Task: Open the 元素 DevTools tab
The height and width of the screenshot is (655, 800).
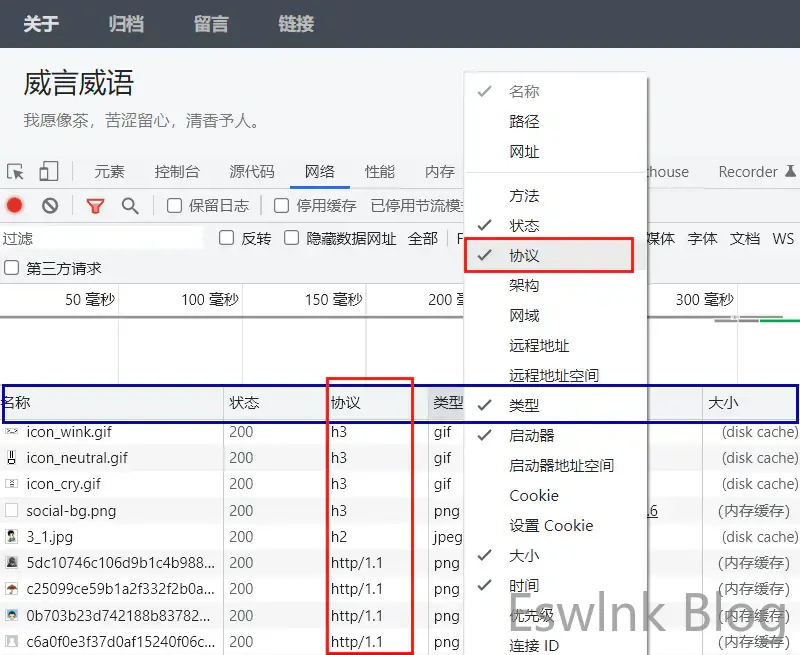Action: click(x=110, y=172)
